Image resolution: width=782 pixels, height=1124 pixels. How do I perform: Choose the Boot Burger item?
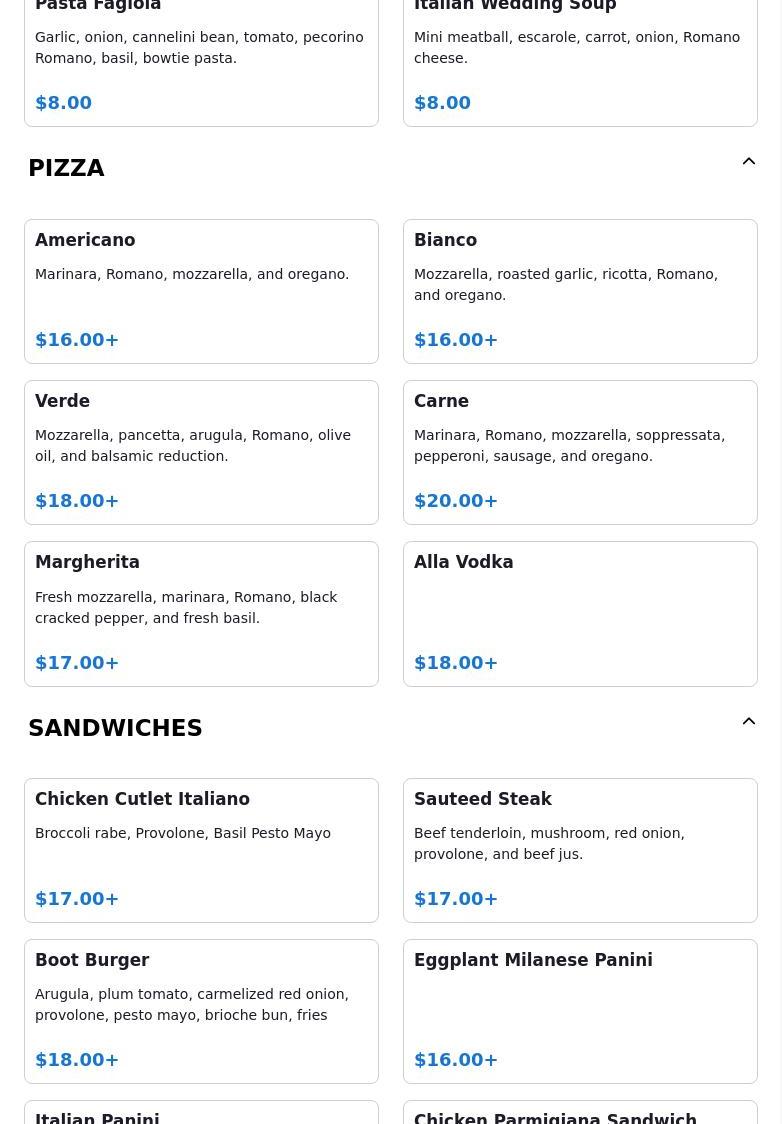201,1011
